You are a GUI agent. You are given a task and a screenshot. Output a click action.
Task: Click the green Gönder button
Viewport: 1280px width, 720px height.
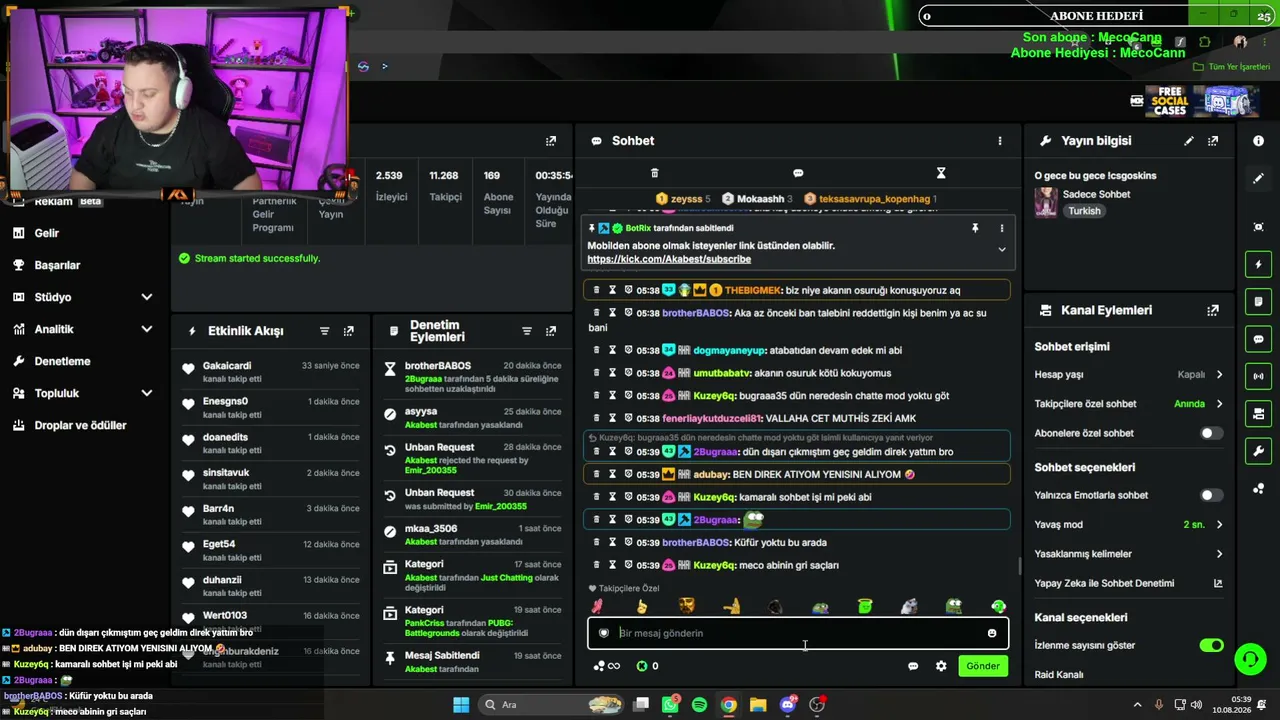coord(983,666)
